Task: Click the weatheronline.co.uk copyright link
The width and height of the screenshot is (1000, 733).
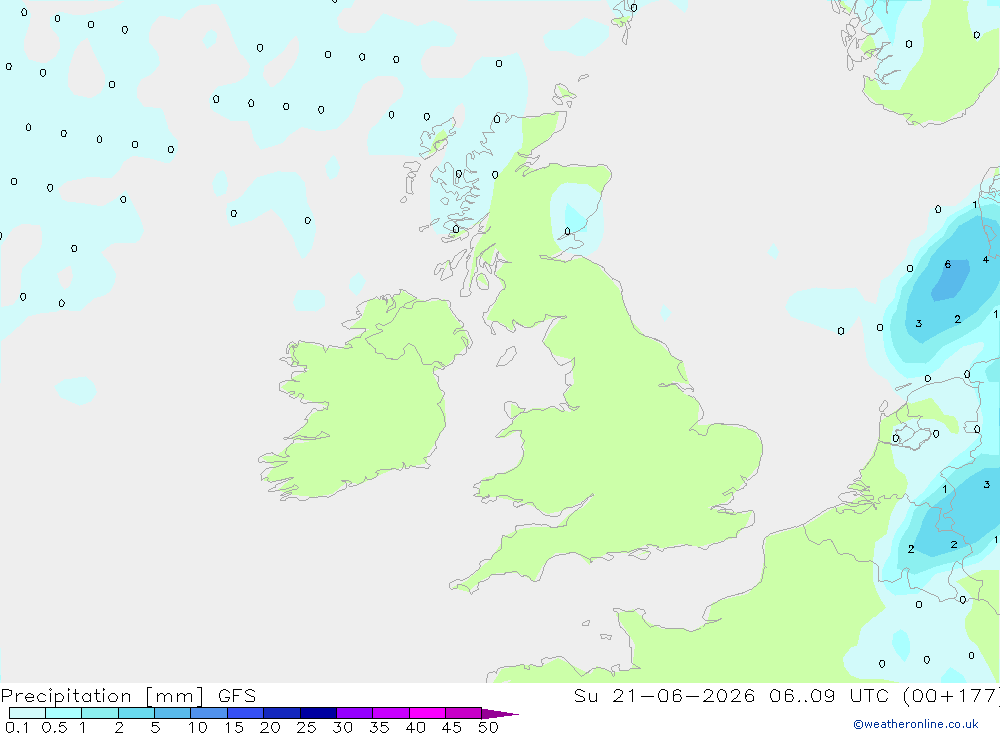Action: coord(915,724)
